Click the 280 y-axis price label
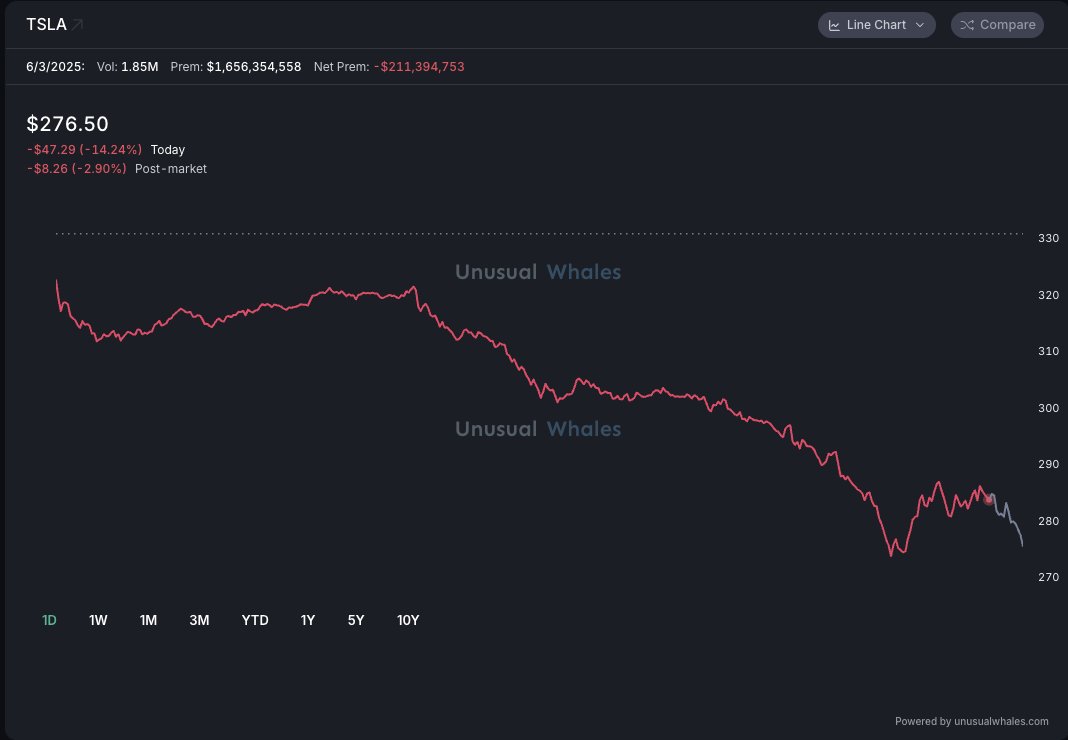 (x=1048, y=521)
